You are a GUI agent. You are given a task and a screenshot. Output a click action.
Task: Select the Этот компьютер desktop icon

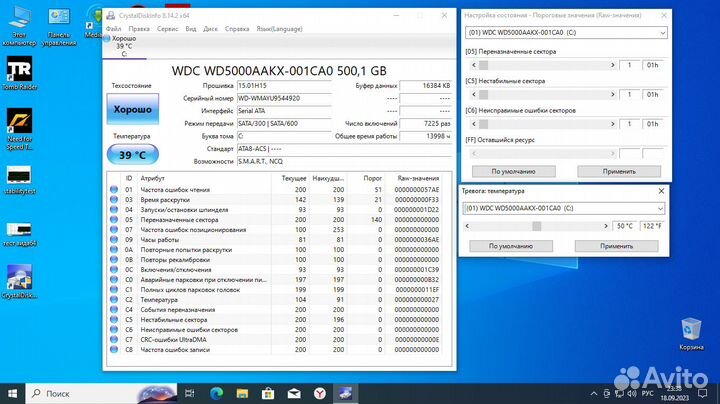19,26
